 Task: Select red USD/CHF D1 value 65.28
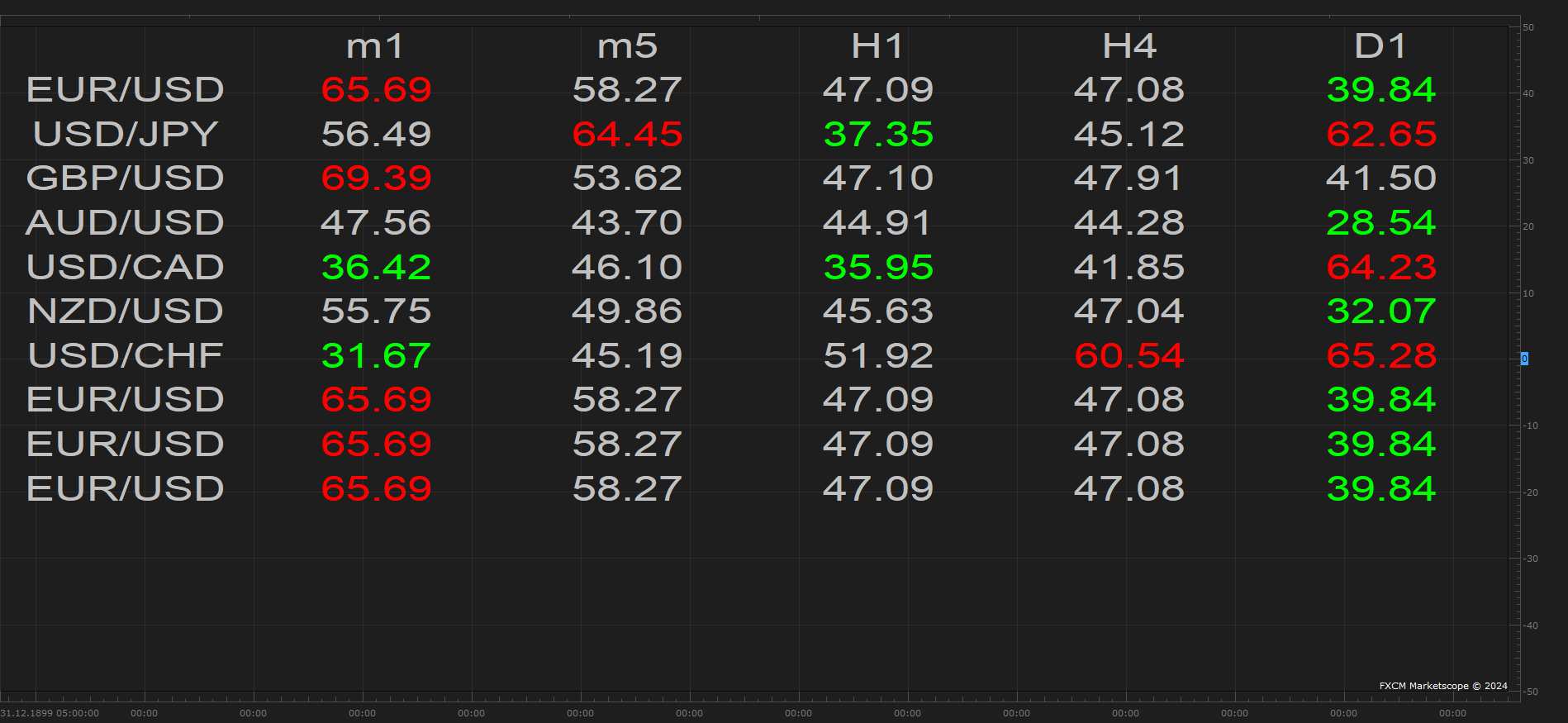pyautogui.click(x=1381, y=356)
